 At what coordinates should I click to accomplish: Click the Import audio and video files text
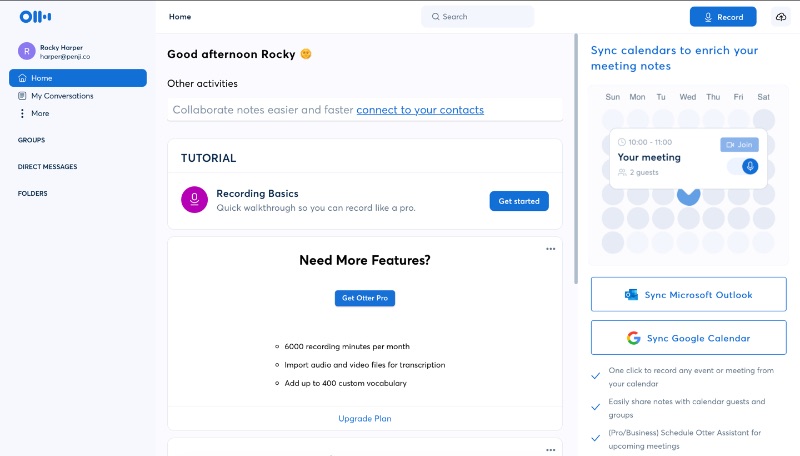[365, 365]
